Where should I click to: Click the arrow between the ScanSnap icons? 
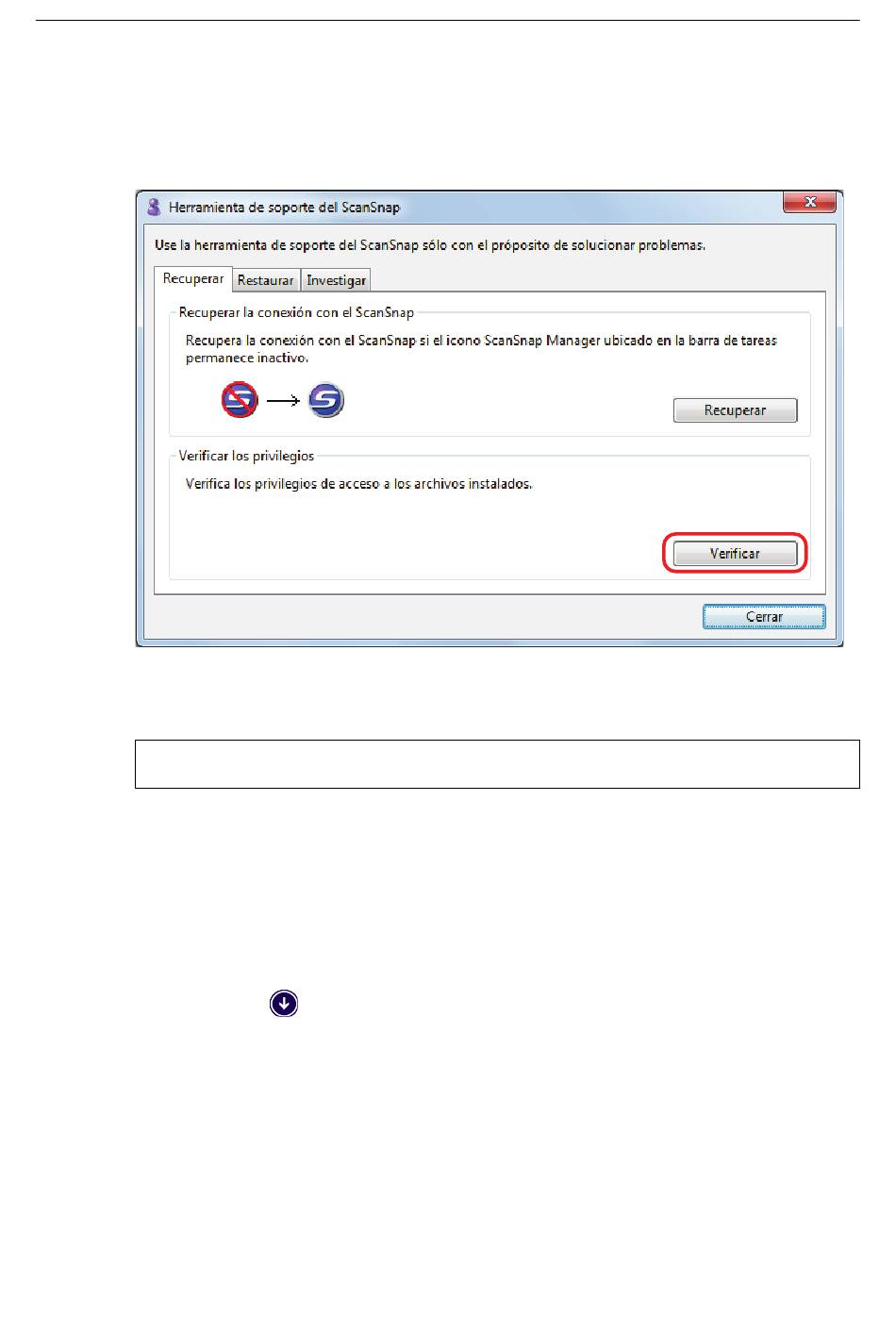click(x=283, y=401)
